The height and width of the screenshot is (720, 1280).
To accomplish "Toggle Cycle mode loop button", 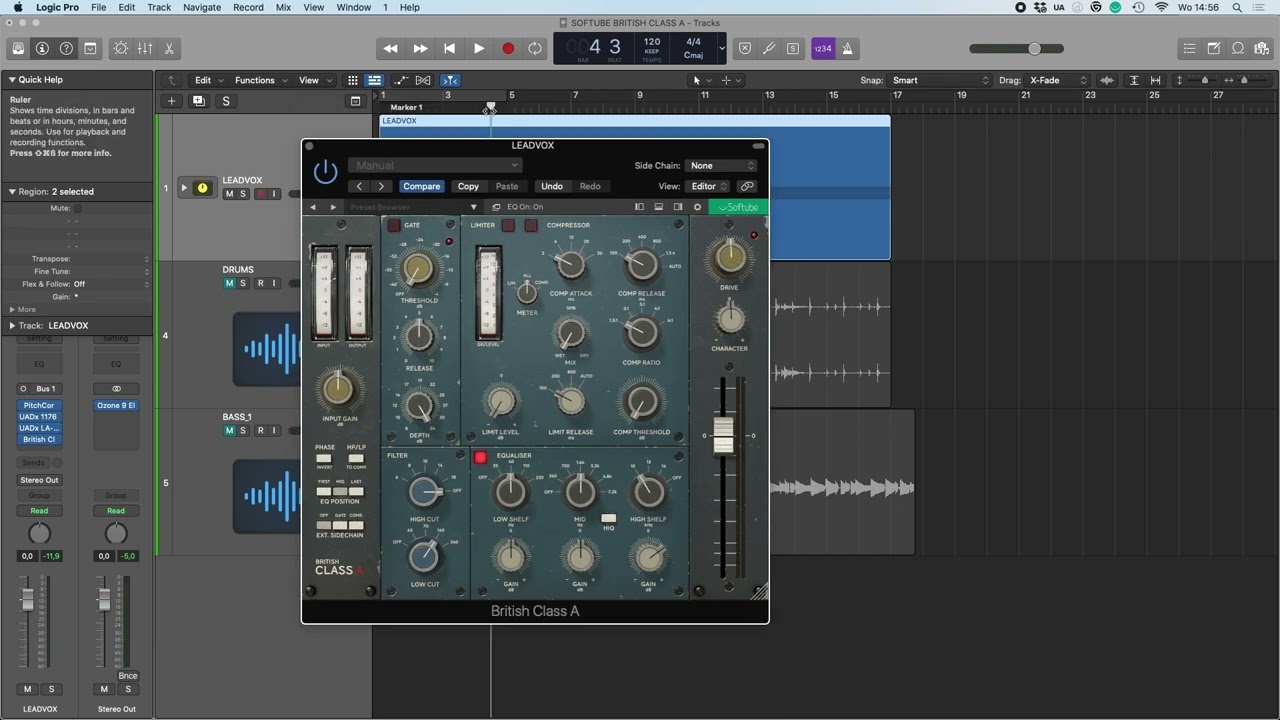I will 535,48.
